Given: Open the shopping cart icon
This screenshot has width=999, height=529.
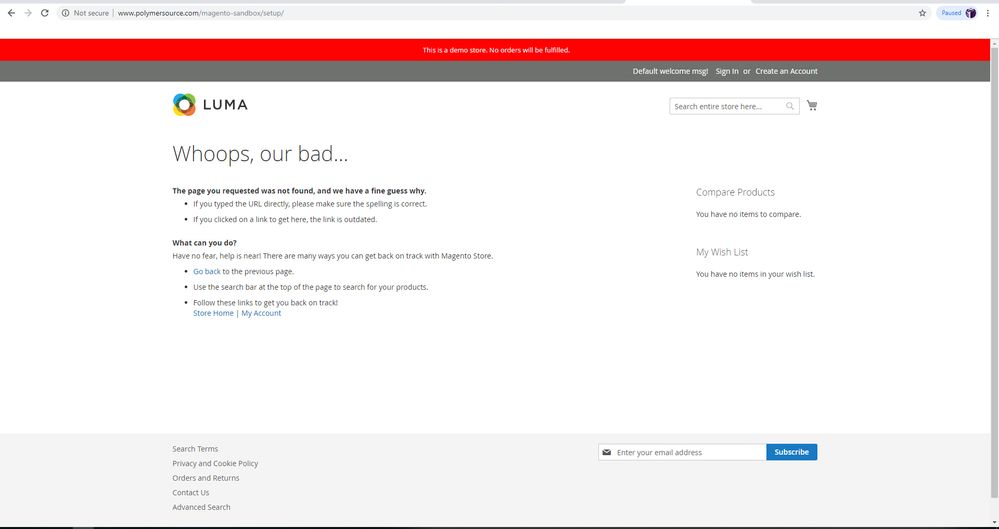Looking at the screenshot, I should click(x=812, y=105).
